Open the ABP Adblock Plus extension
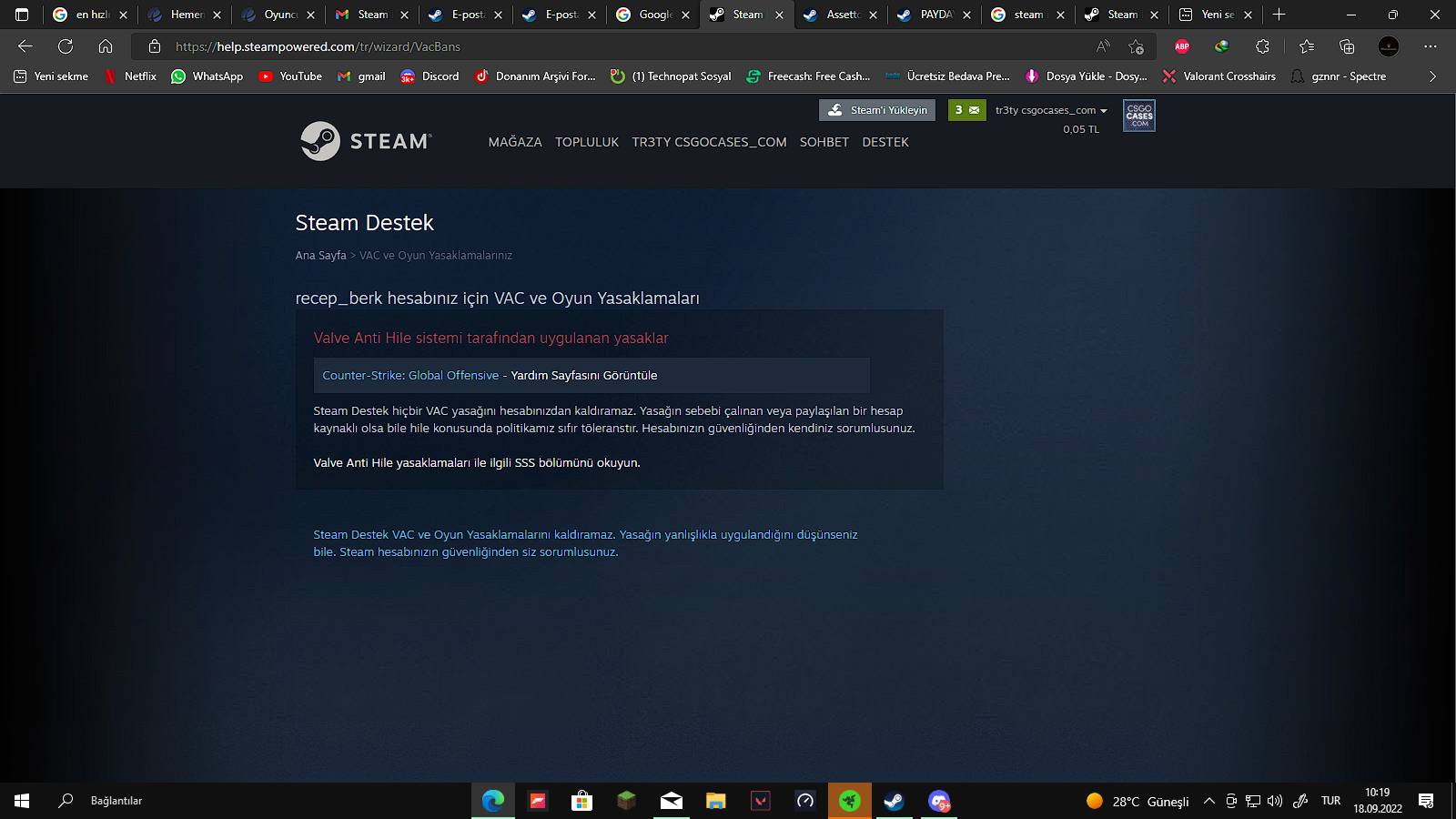 [1182, 46]
